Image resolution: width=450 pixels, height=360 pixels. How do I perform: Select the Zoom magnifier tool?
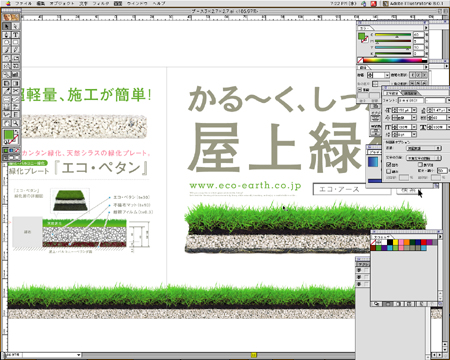coord(16,123)
